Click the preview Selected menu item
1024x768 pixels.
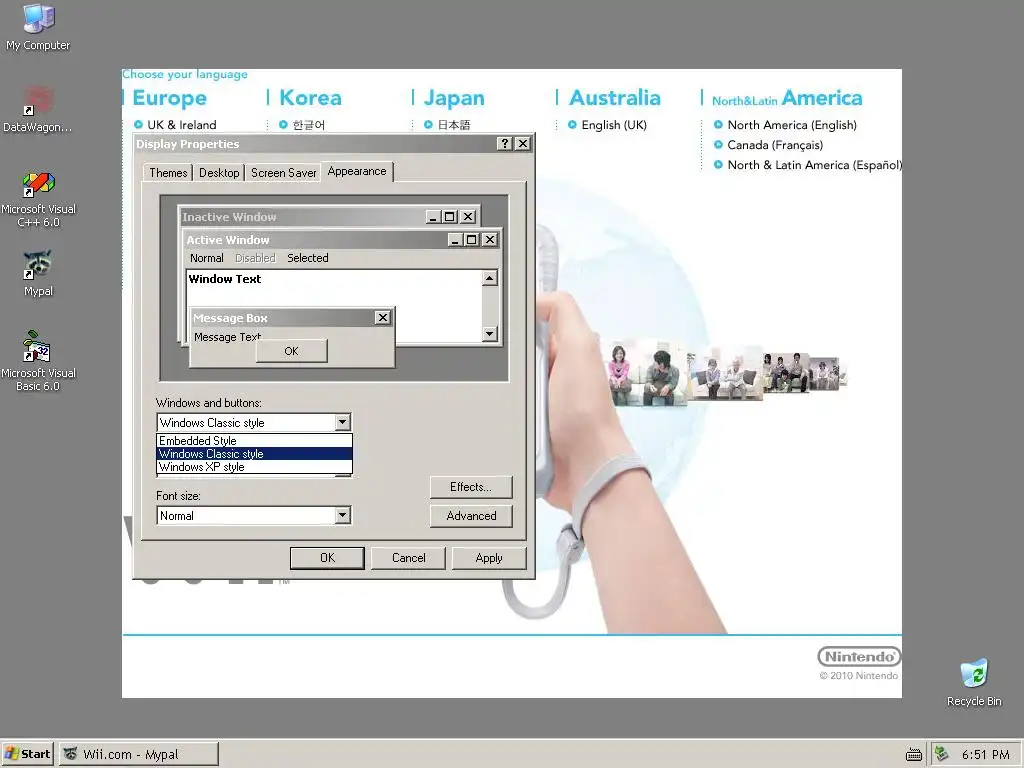(308, 258)
